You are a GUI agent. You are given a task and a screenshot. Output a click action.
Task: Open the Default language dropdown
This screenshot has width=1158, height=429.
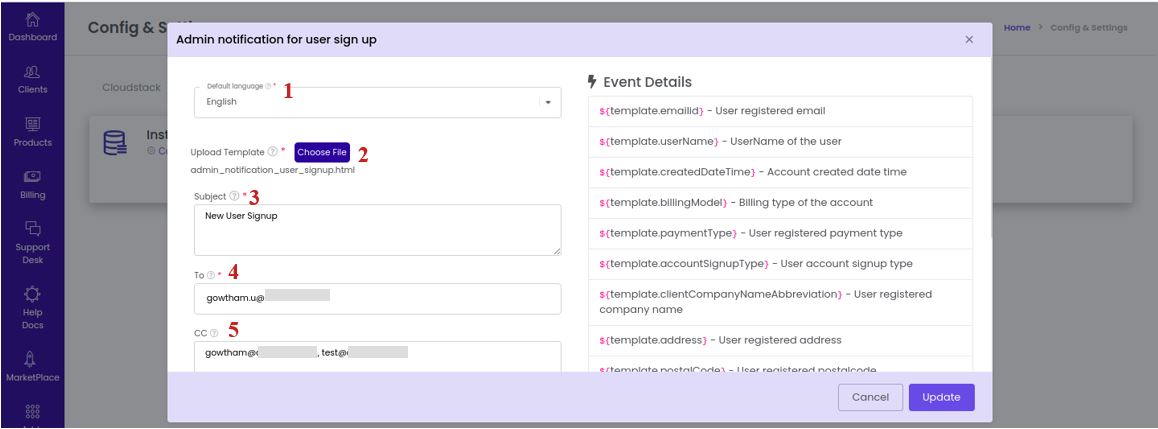tap(377, 103)
